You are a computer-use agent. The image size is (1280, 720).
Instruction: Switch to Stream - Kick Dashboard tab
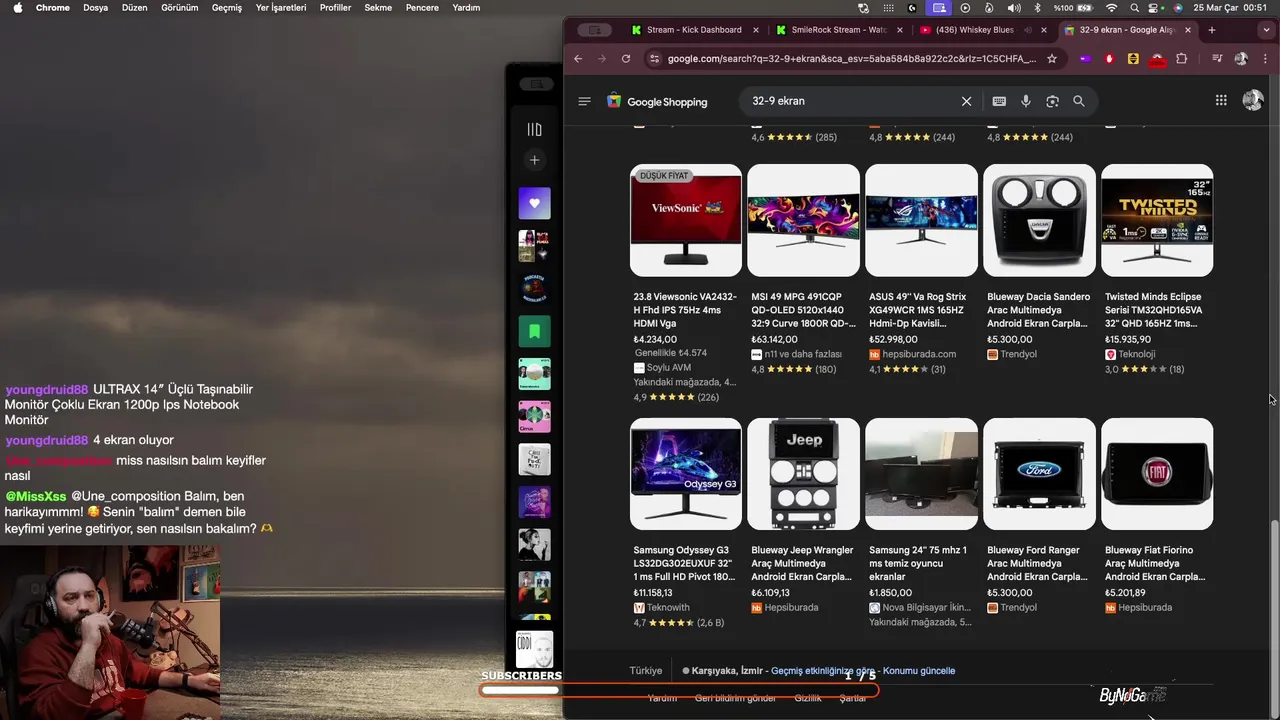point(694,30)
